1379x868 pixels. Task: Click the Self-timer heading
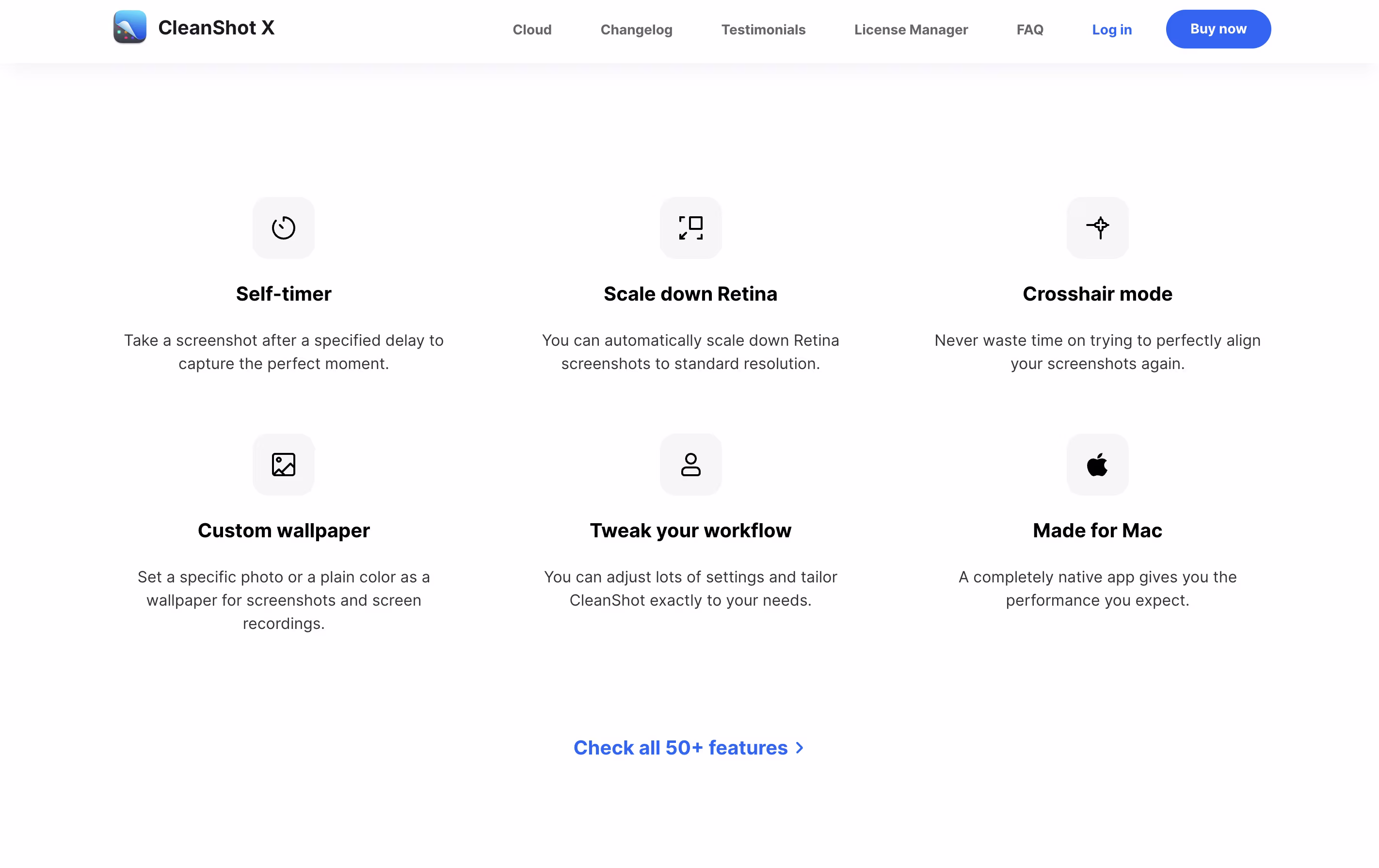tap(284, 294)
